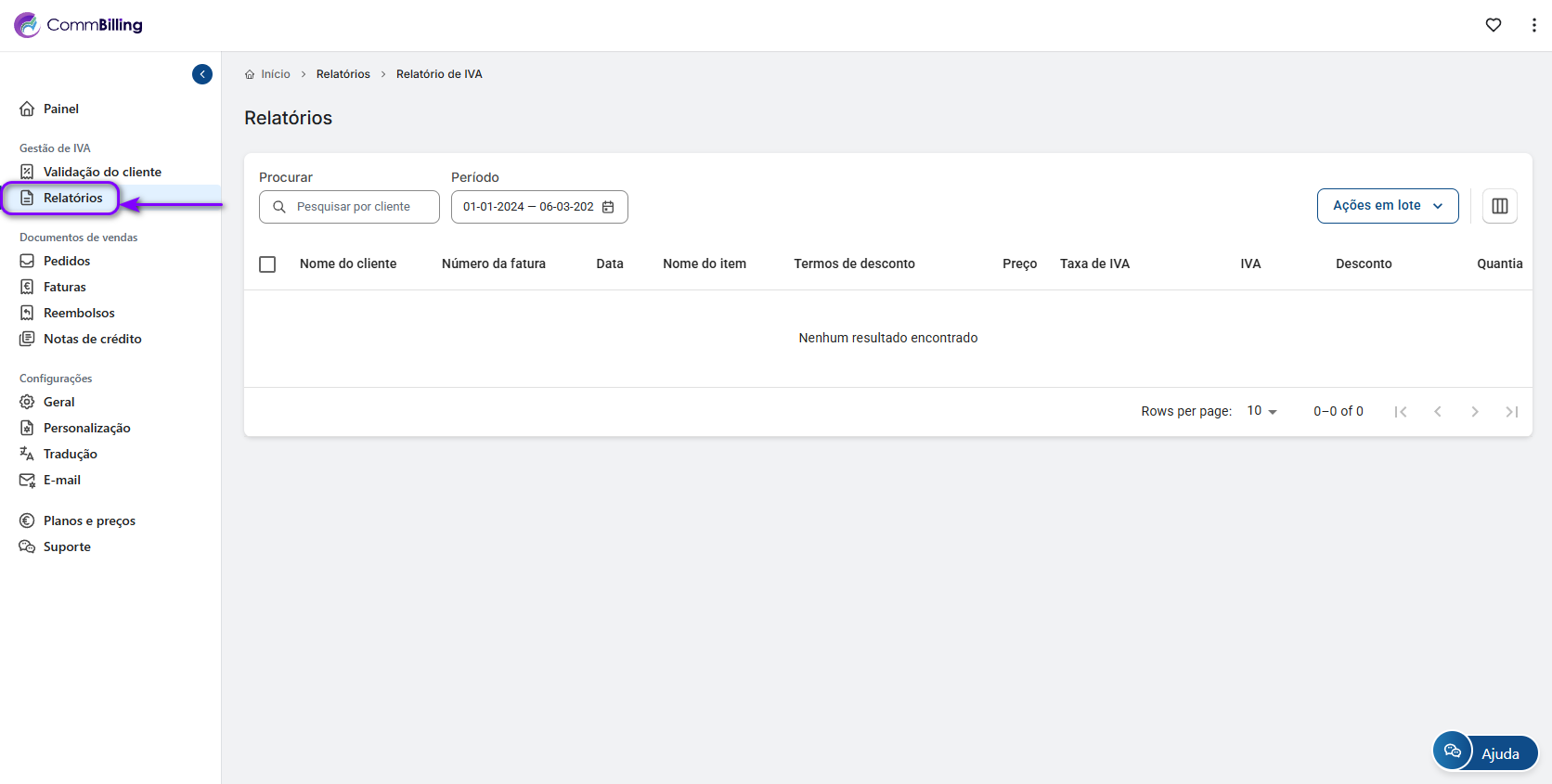Go to next page arrow
The height and width of the screenshot is (784, 1552).
click(x=1474, y=411)
